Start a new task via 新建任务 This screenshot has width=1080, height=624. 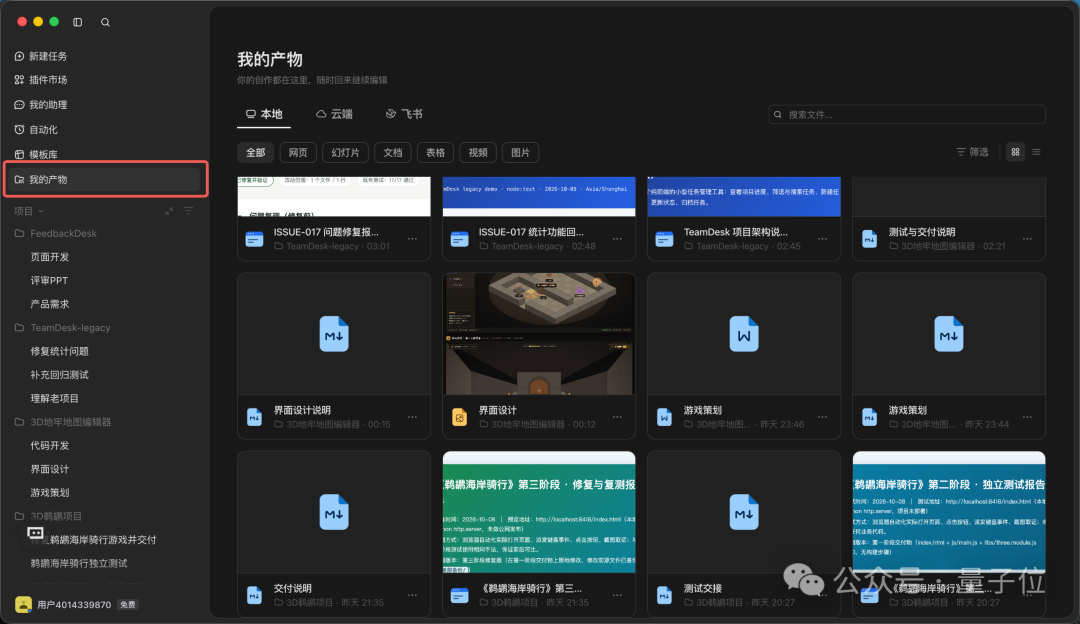(41, 56)
